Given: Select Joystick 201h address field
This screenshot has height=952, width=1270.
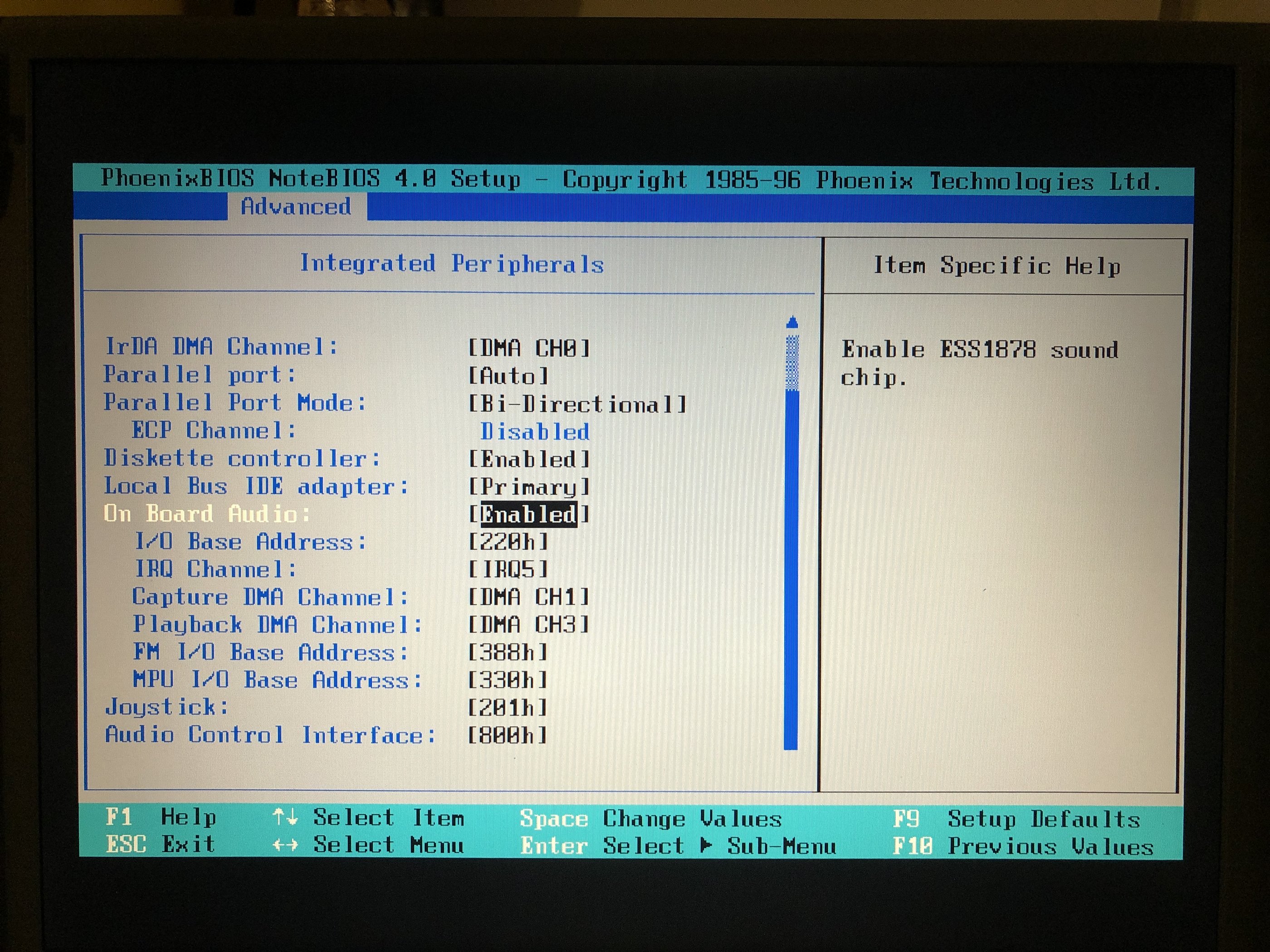Looking at the screenshot, I should [x=508, y=708].
